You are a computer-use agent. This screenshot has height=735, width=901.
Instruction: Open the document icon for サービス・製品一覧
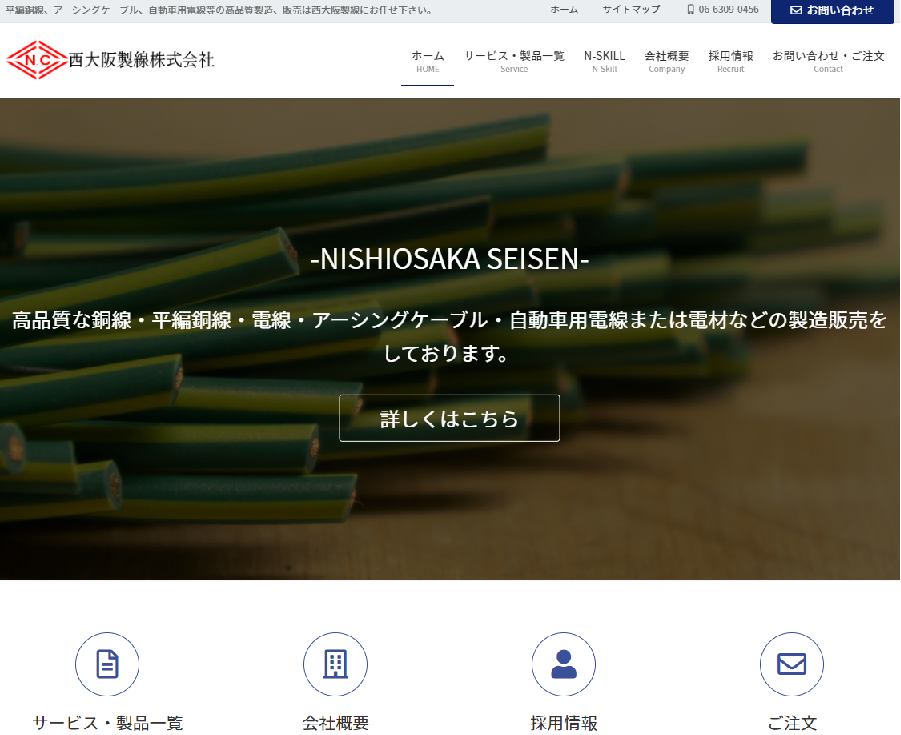coord(107,664)
